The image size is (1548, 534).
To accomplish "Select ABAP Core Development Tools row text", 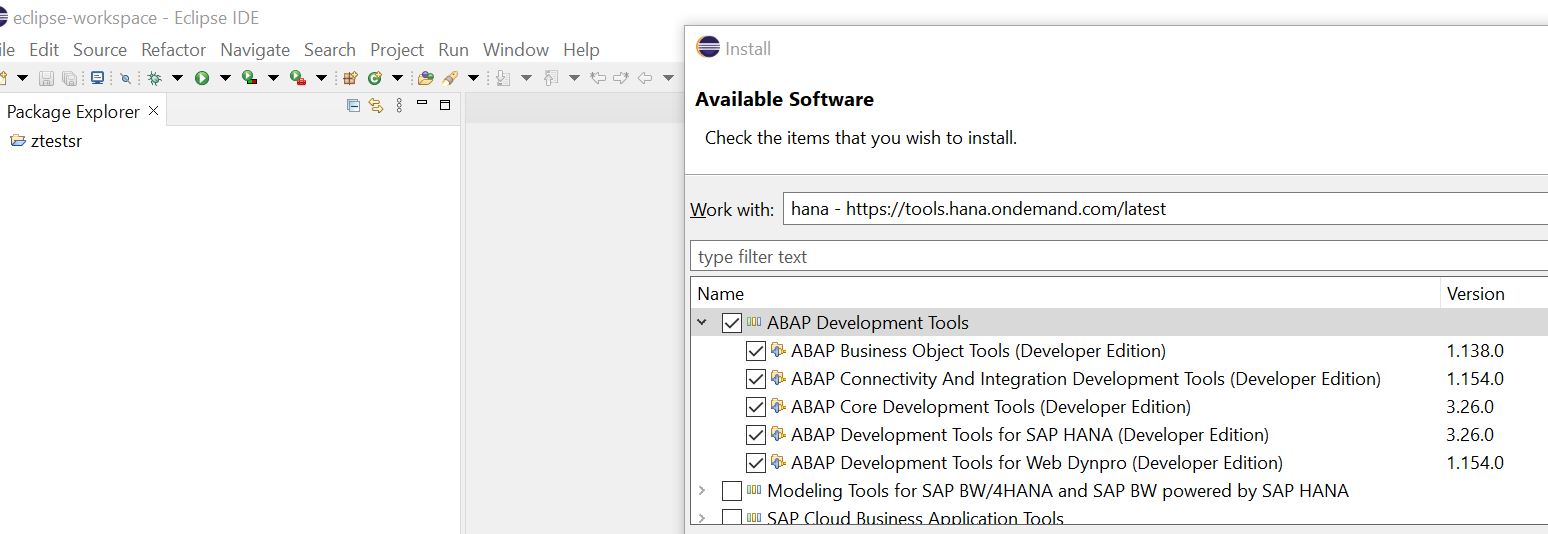I will 990,407.
